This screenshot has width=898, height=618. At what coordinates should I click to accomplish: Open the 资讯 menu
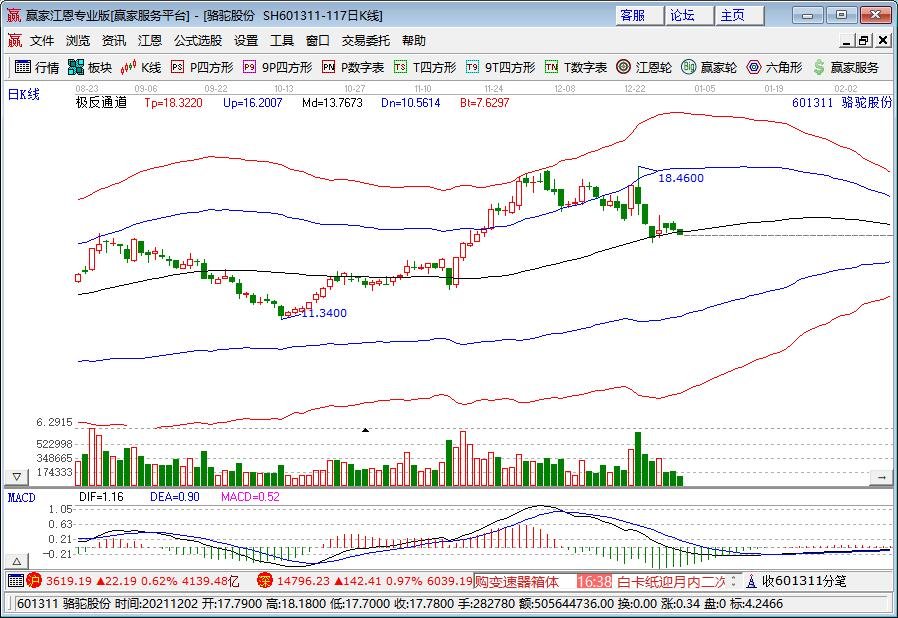114,40
